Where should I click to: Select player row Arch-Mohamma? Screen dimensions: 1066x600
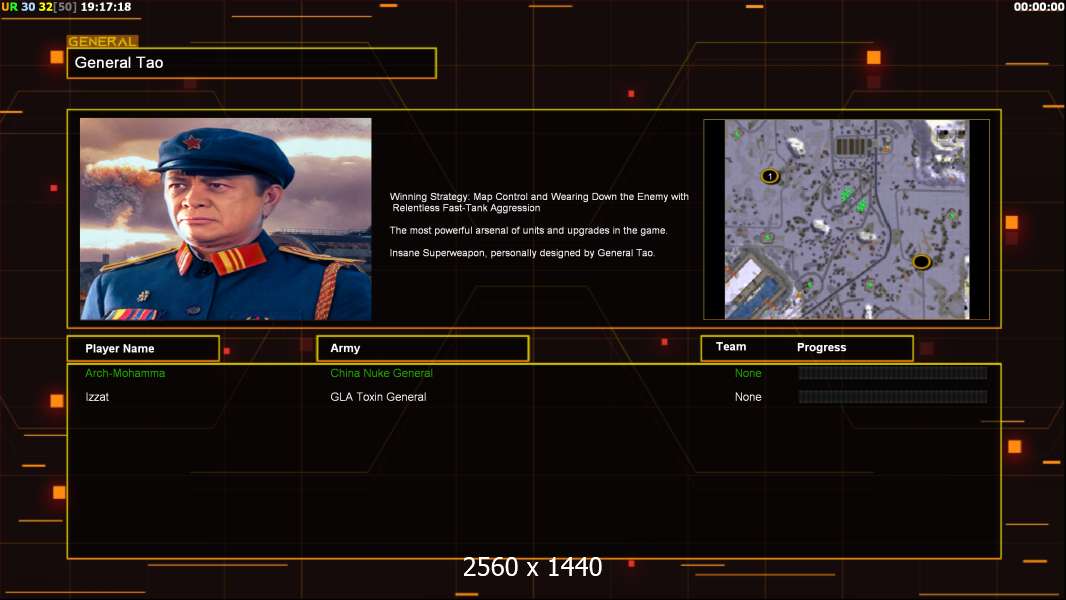coord(534,373)
